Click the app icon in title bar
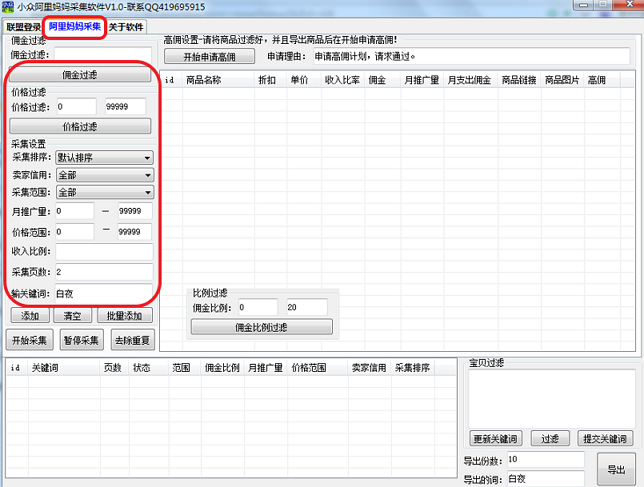This screenshot has height=487, width=644. 8,7
